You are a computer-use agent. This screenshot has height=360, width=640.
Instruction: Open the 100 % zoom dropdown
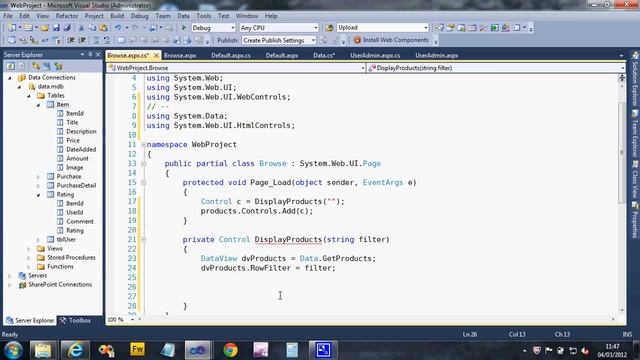click(132, 320)
